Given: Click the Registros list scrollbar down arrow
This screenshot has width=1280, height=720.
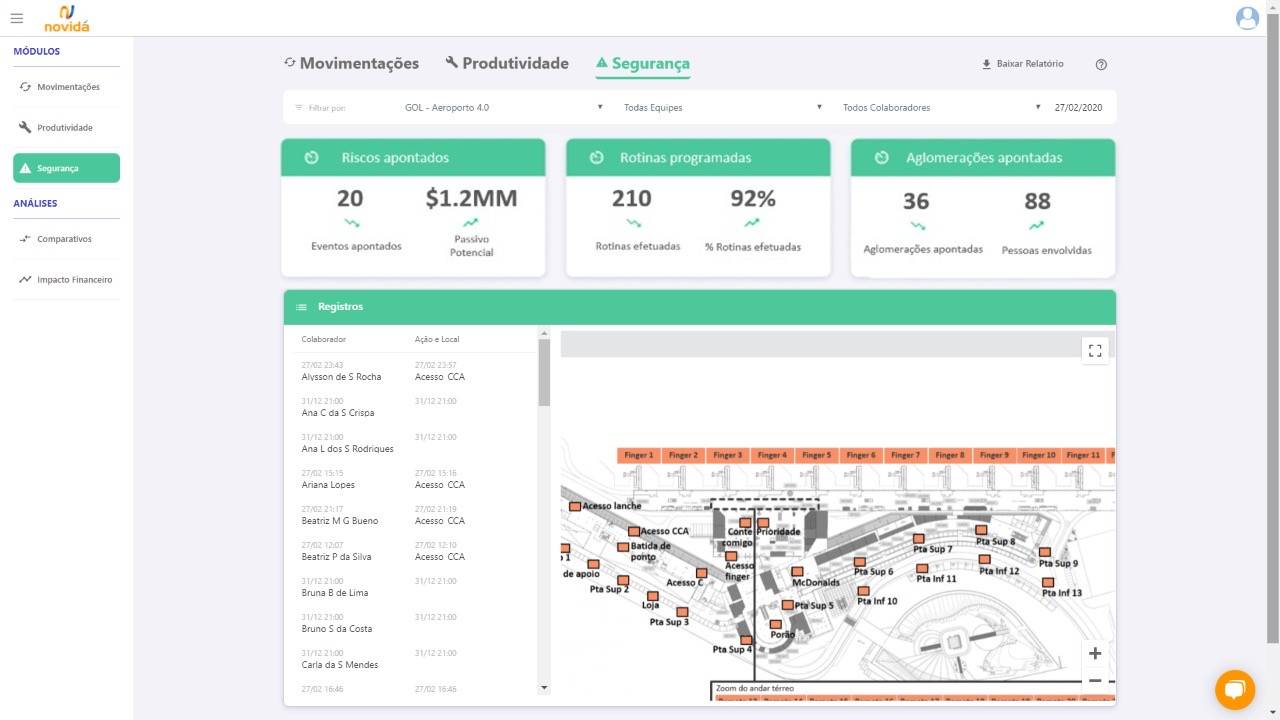Looking at the screenshot, I should (x=544, y=687).
